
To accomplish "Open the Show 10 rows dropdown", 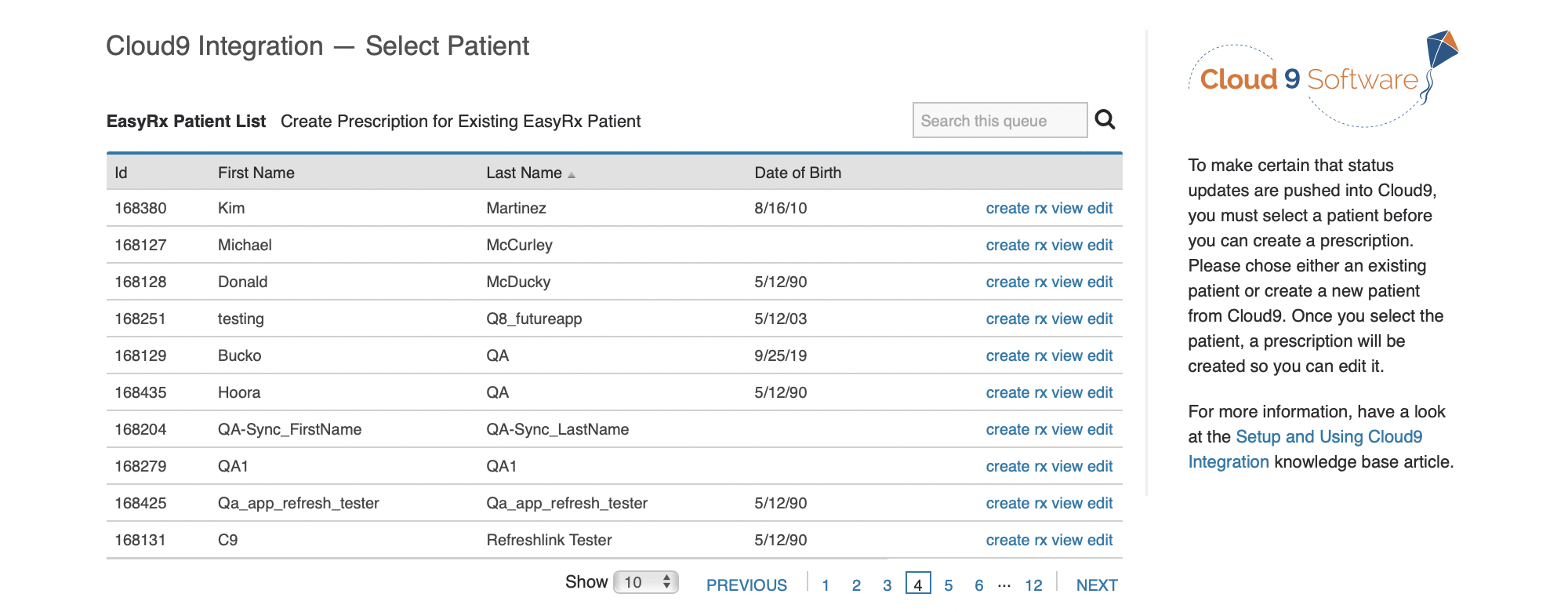I will coord(645,582).
